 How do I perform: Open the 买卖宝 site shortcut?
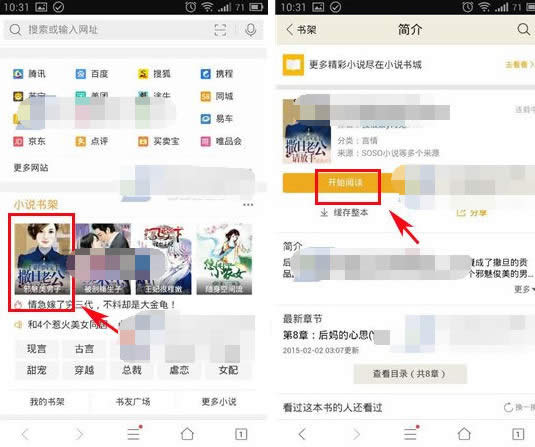(x=159, y=141)
